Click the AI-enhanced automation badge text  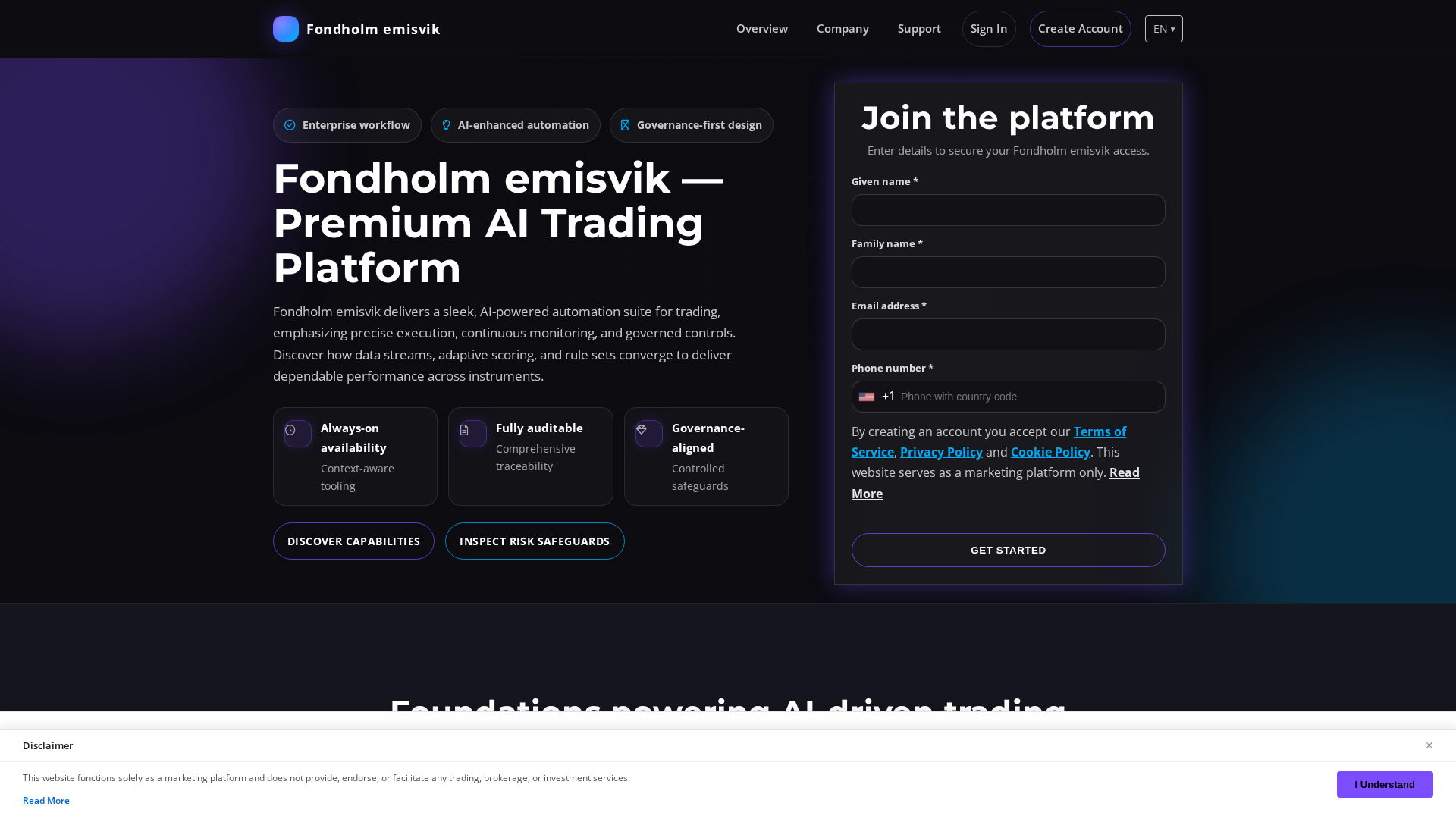point(523,125)
